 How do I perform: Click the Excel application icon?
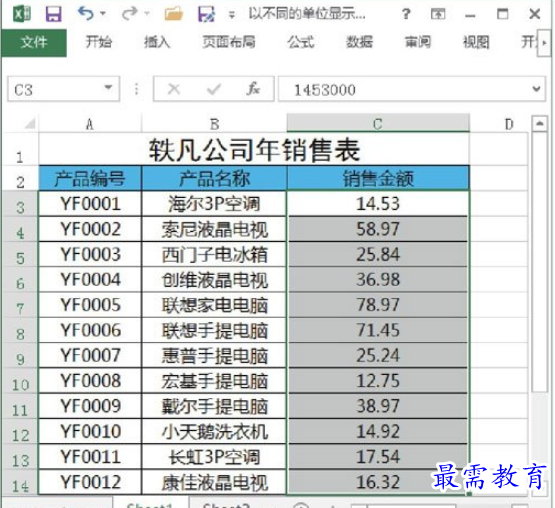point(22,15)
